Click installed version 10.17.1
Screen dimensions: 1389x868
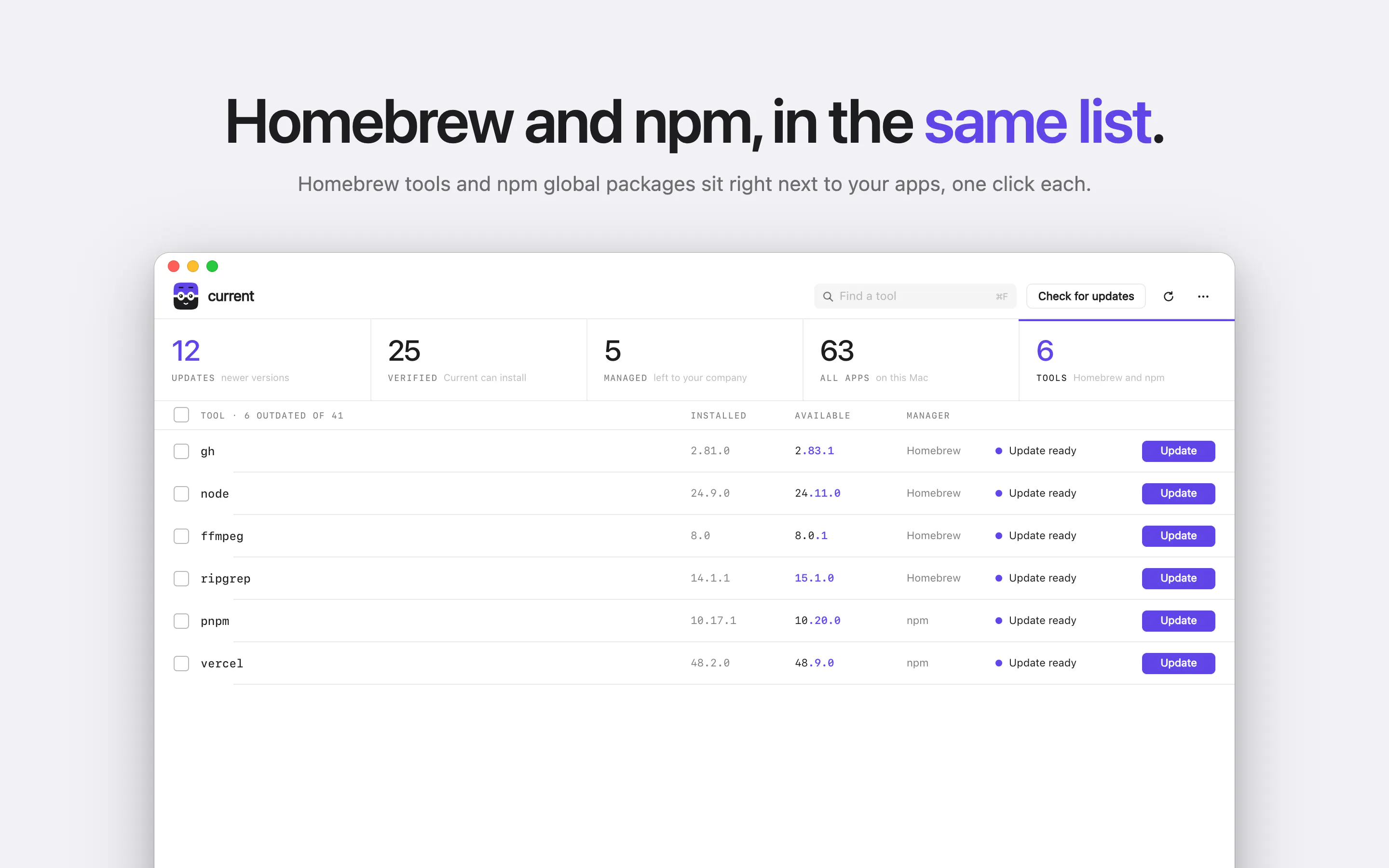713,621
